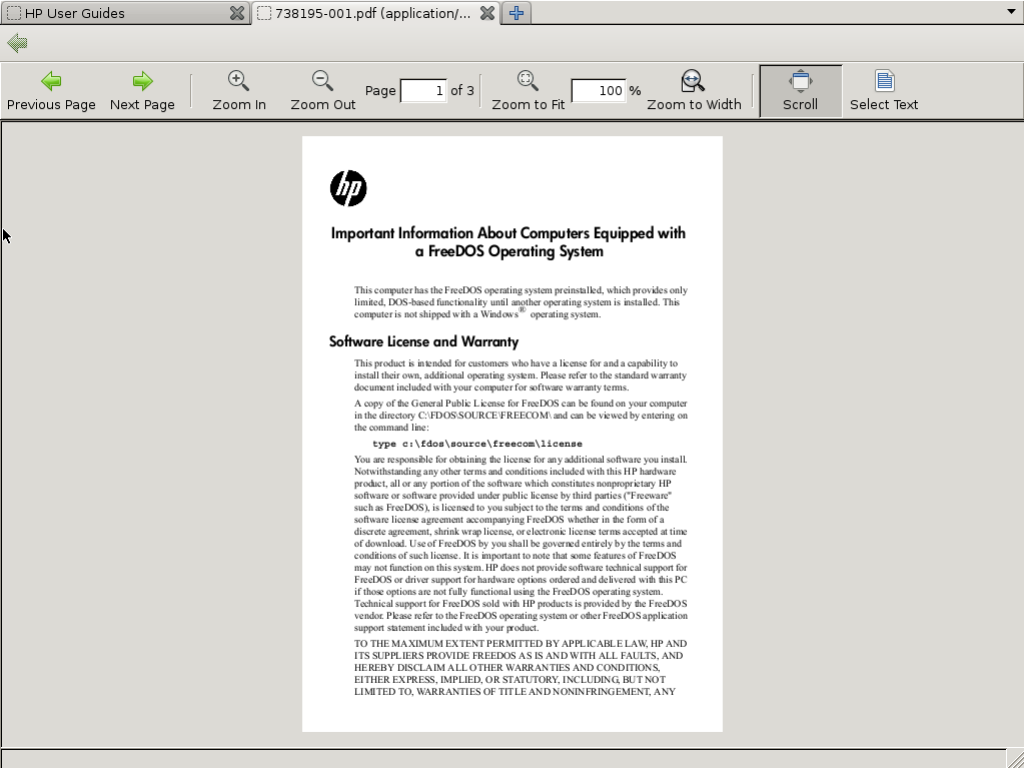Image resolution: width=1024 pixels, height=768 pixels.
Task: Activate Zoom to Fit
Action: pos(528,91)
